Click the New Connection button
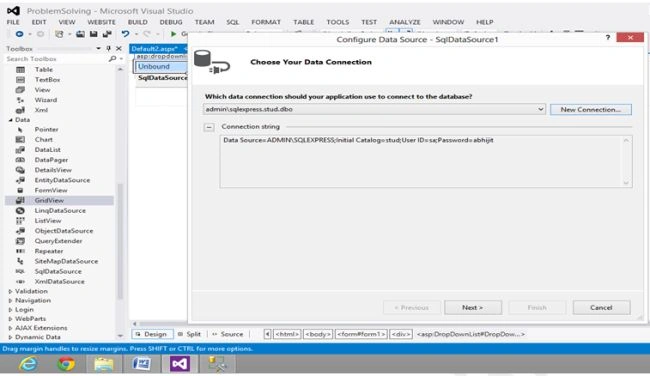Image resolution: width=650 pixels, height=376 pixels. tap(591, 109)
